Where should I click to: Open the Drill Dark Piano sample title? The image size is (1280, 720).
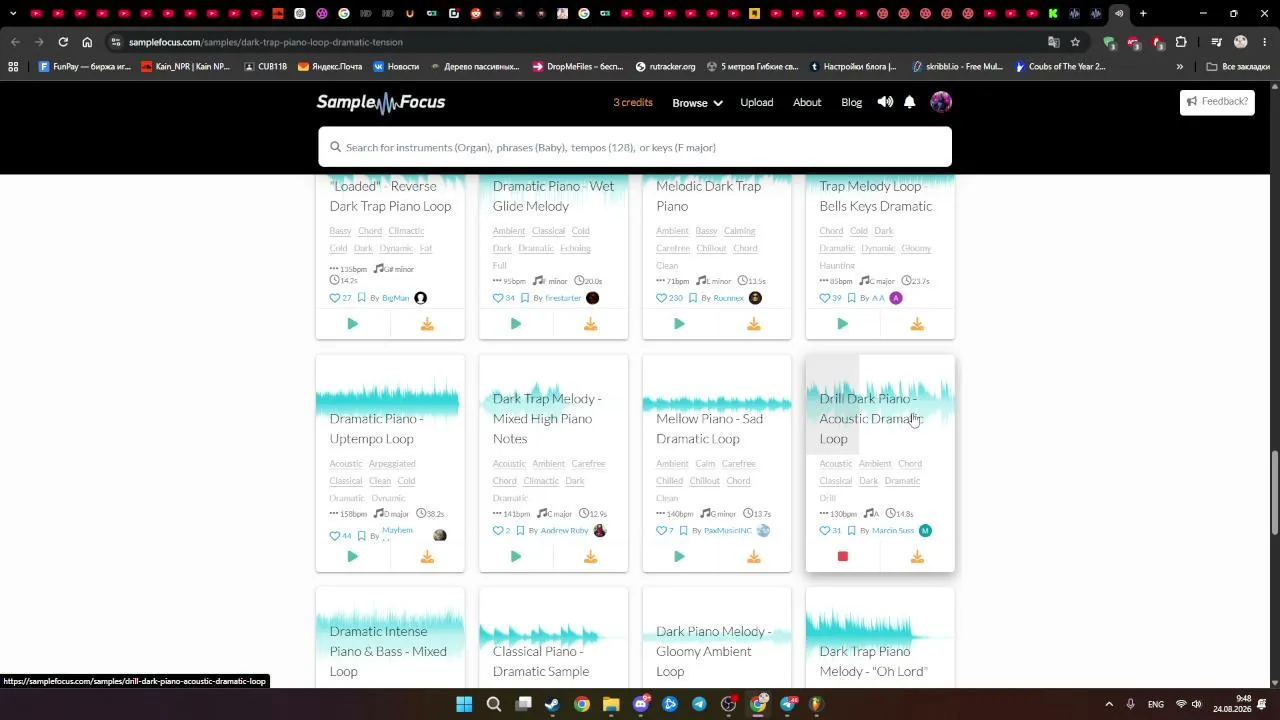[869, 419]
